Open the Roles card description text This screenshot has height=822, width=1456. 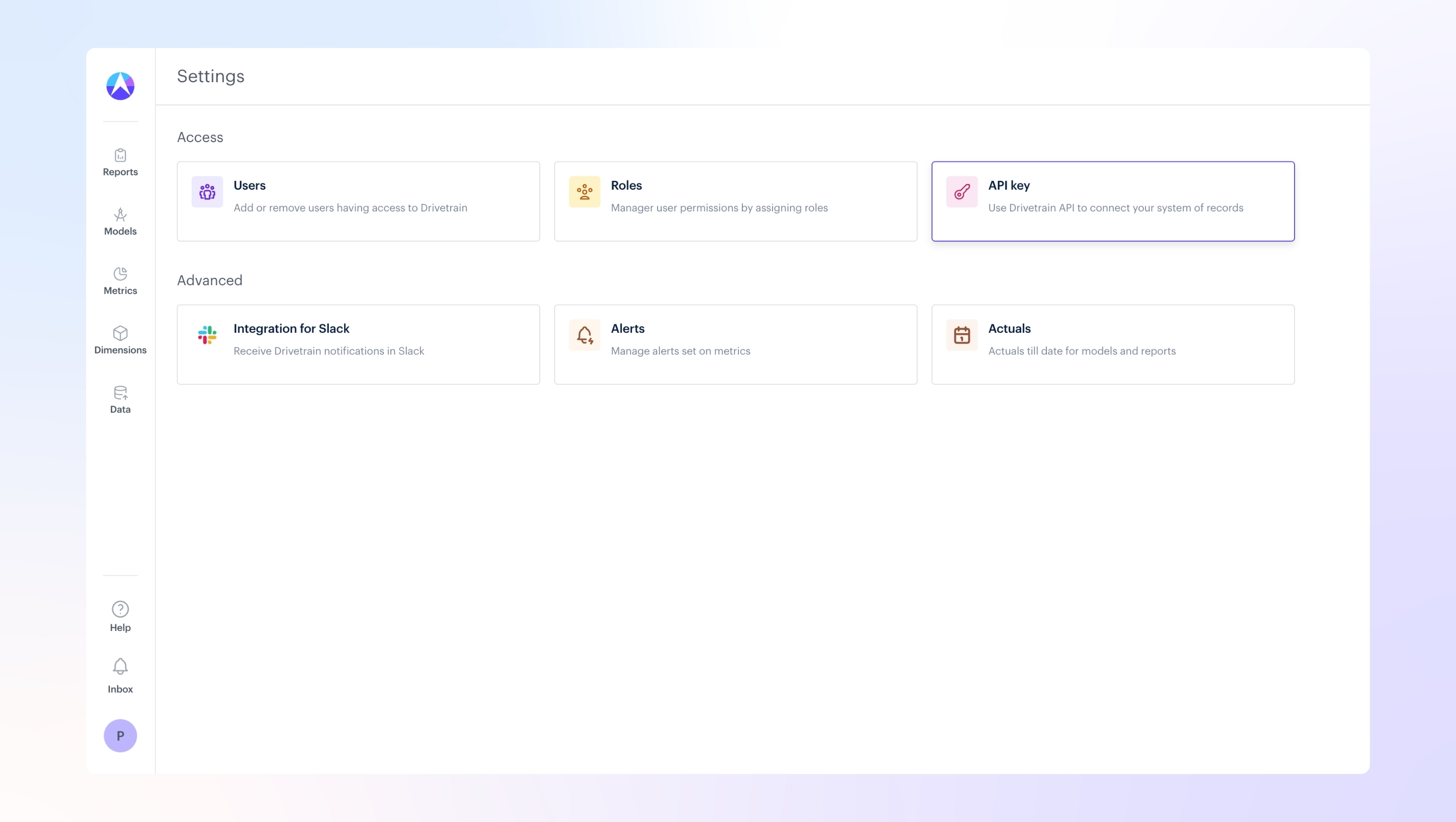coord(719,208)
